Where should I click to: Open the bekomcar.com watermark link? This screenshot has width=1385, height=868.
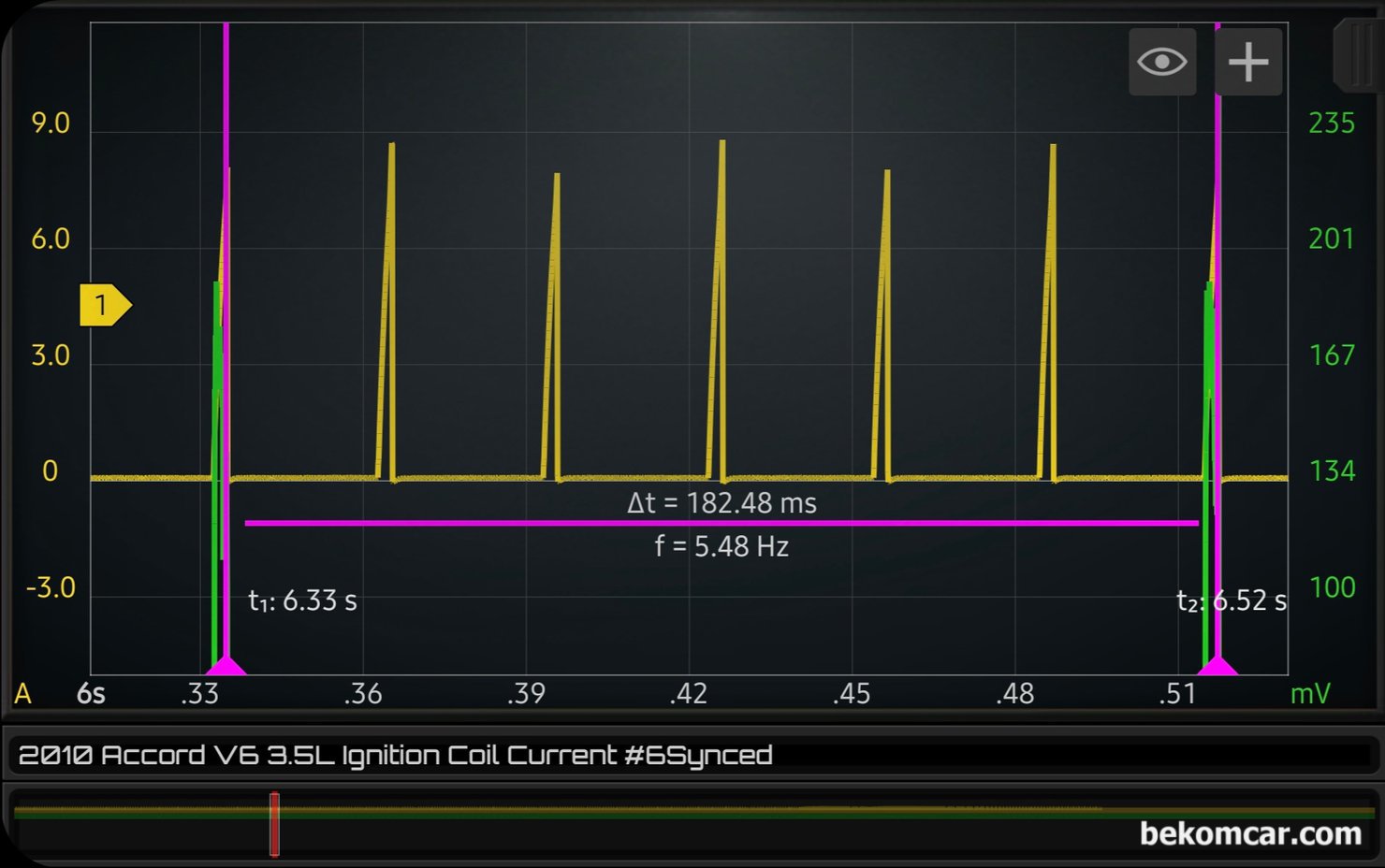pyautogui.click(x=1250, y=833)
